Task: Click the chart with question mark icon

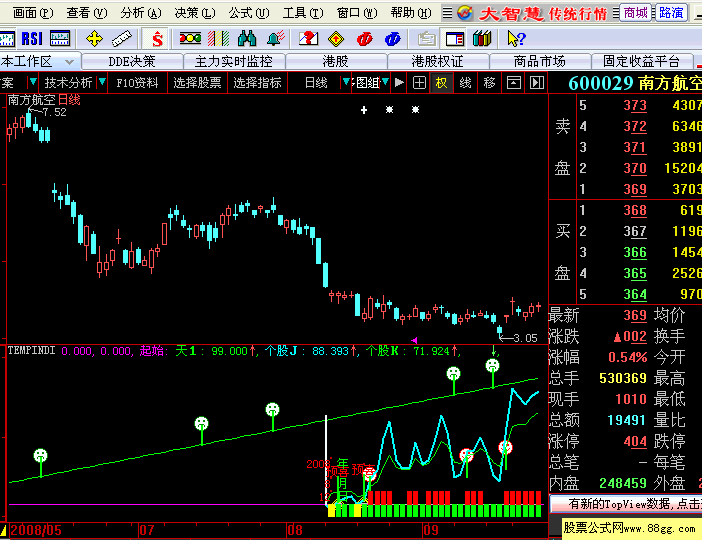Action: 308,39
